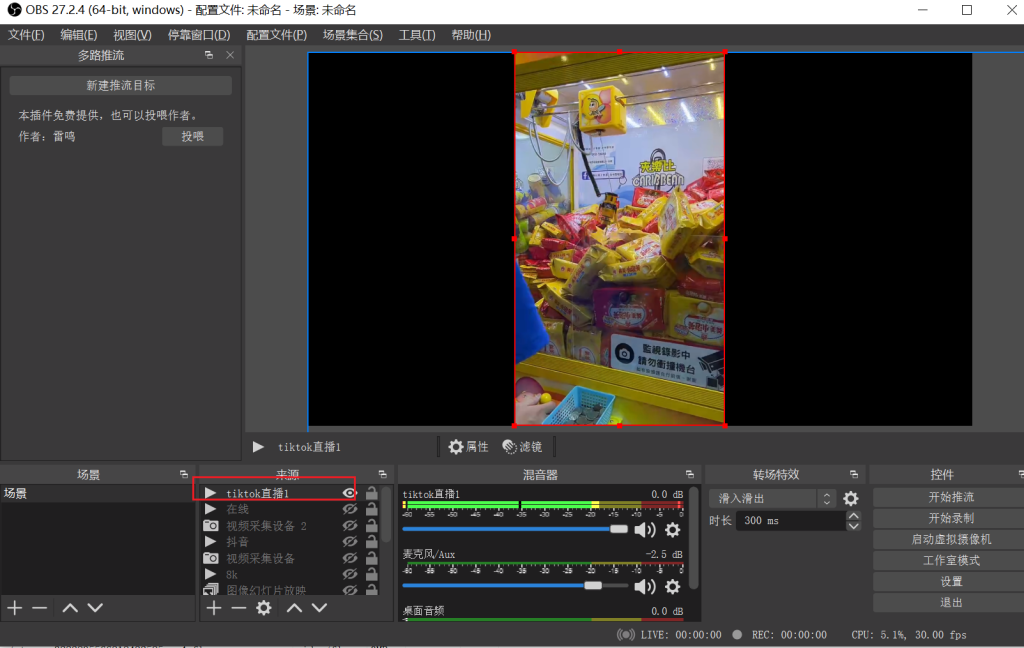Viewport: 1024px width, 648px height.
Task: Mute the tiktok直播1 audio speaker icon
Action: click(645, 530)
